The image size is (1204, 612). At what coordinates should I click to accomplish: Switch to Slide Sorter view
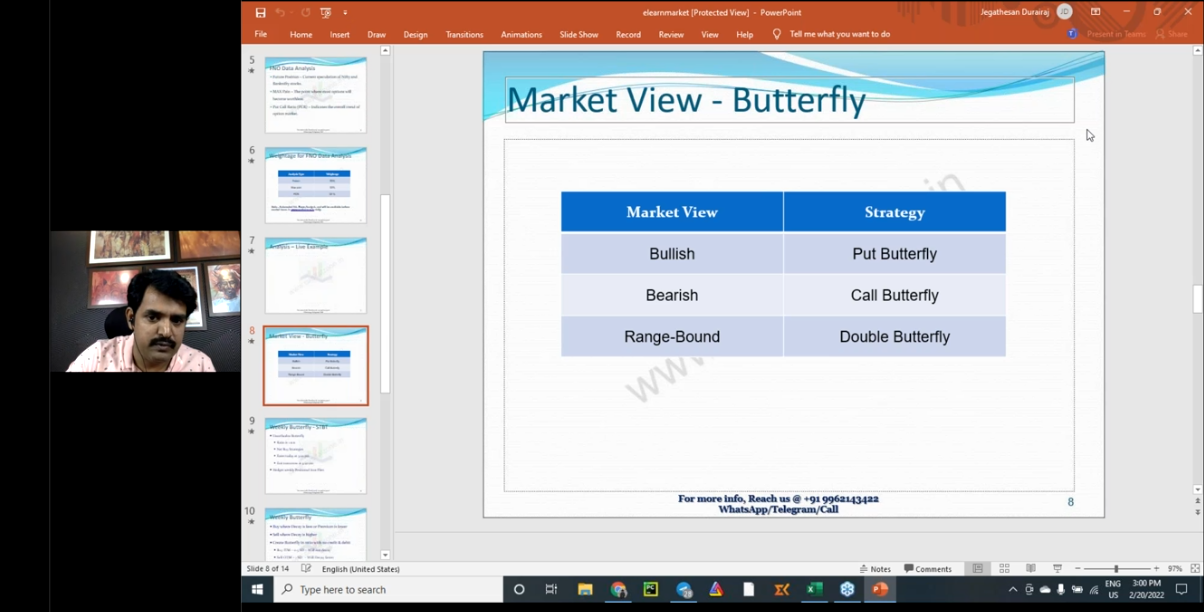pyautogui.click(x=1004, y=568)
